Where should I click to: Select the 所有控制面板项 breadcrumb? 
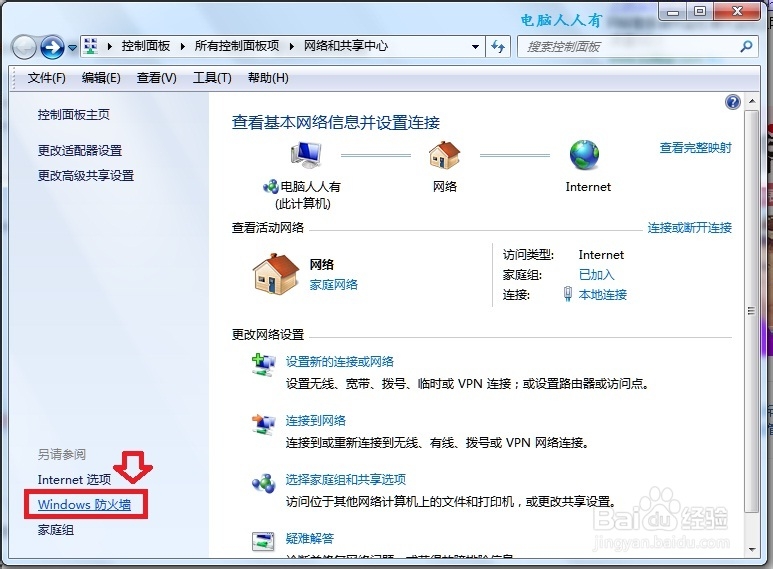tap(237, 46)
